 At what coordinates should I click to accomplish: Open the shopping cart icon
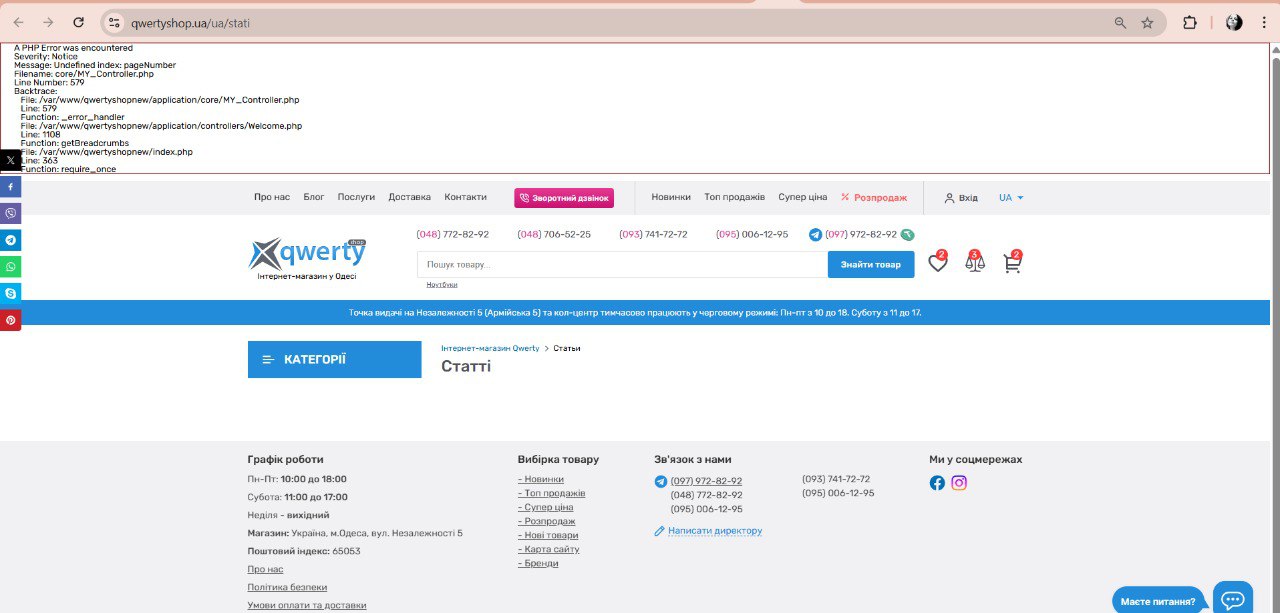tap(1012, 263)
